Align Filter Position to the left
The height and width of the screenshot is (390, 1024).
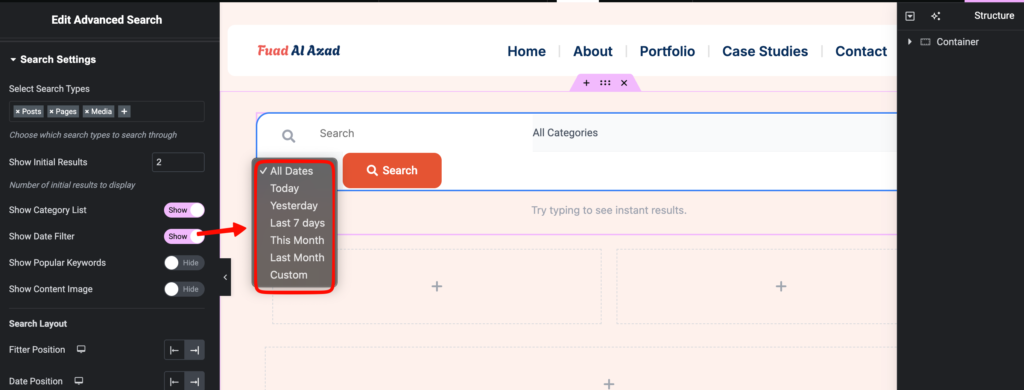(174, 350)
